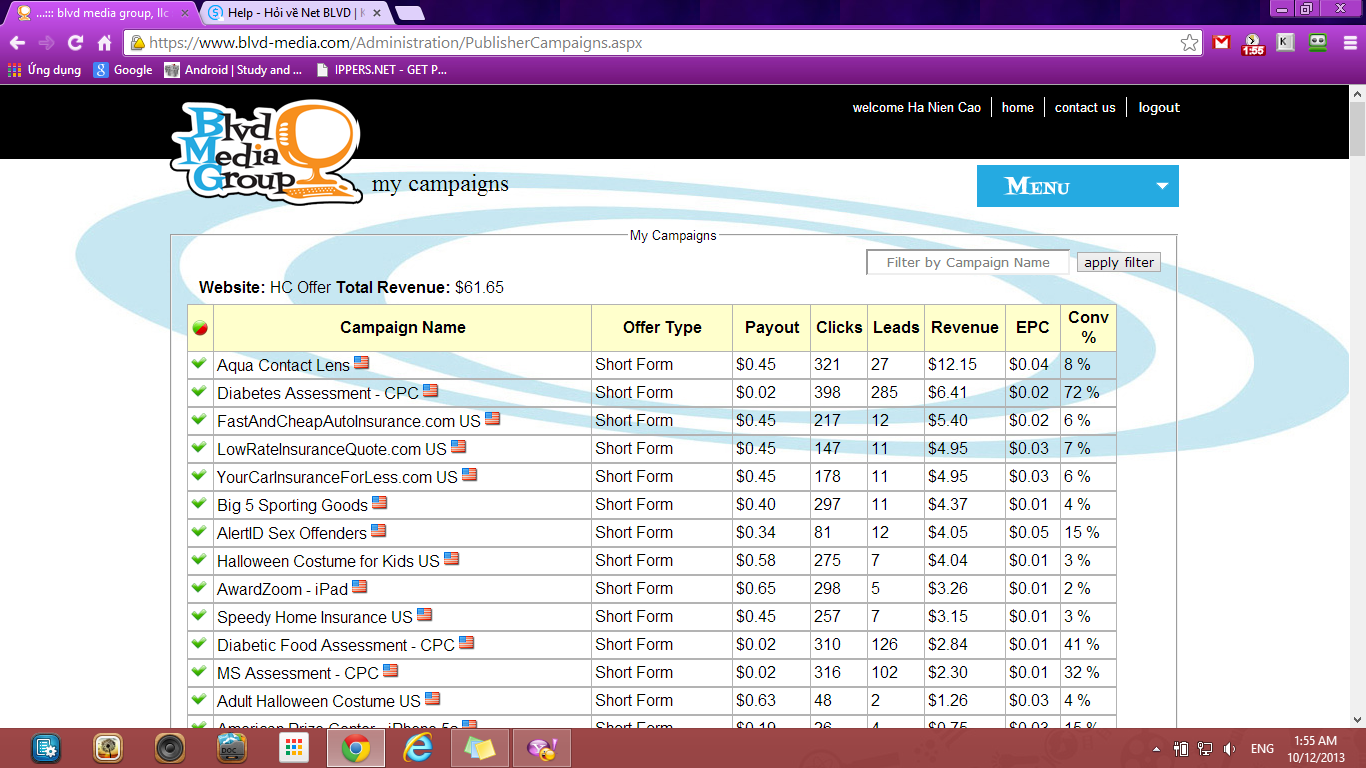
Task: Expand the blue Menu dropdown
Action: tap(1078, 186)
